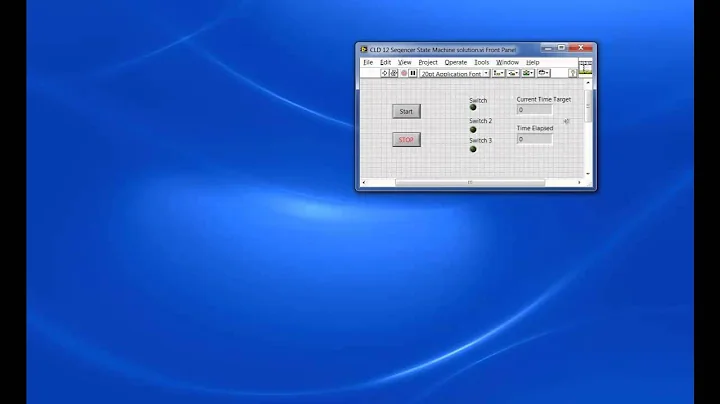Click the vertical scrollbar up arrow

point(588,83)
